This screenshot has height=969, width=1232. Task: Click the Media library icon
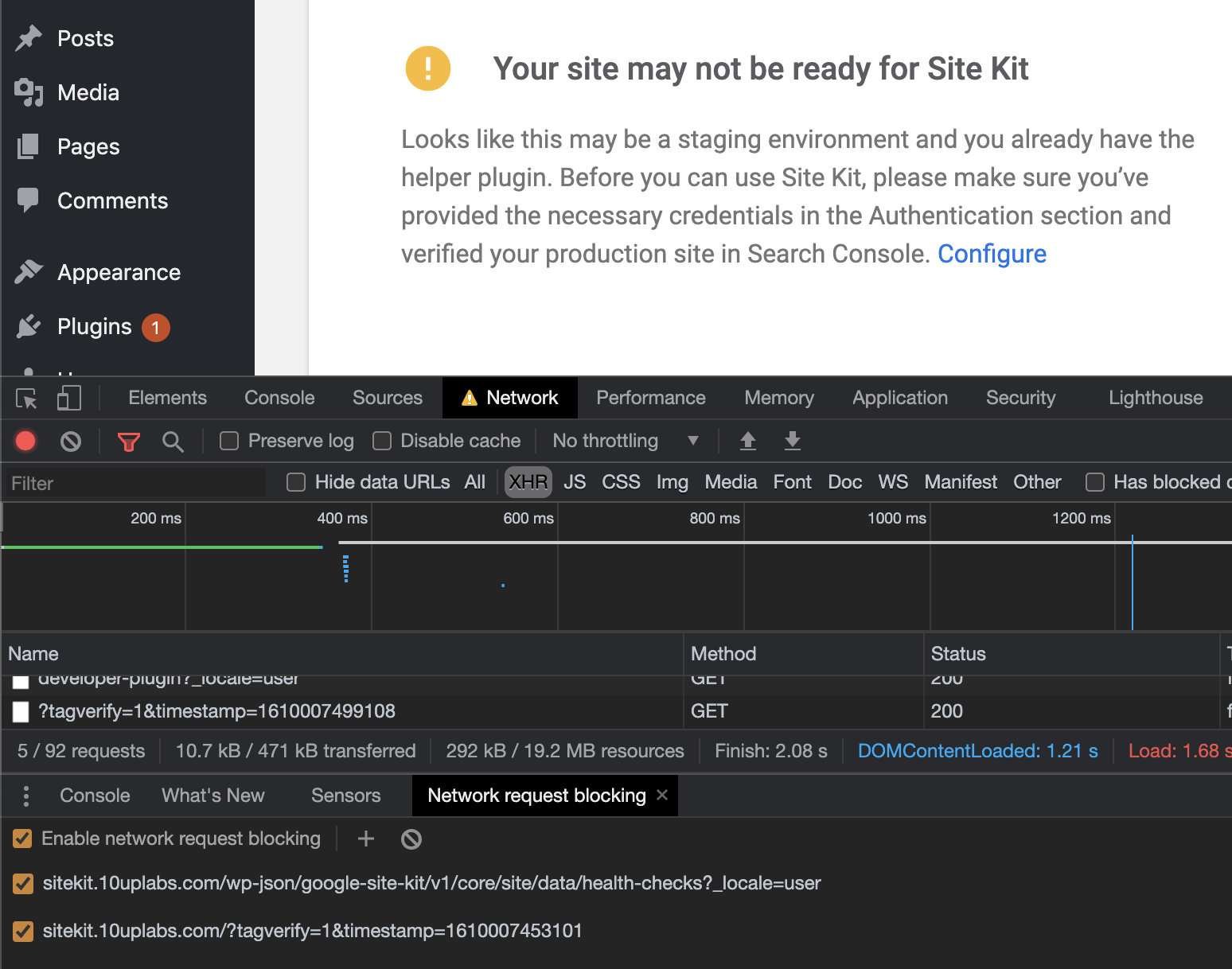29,92
